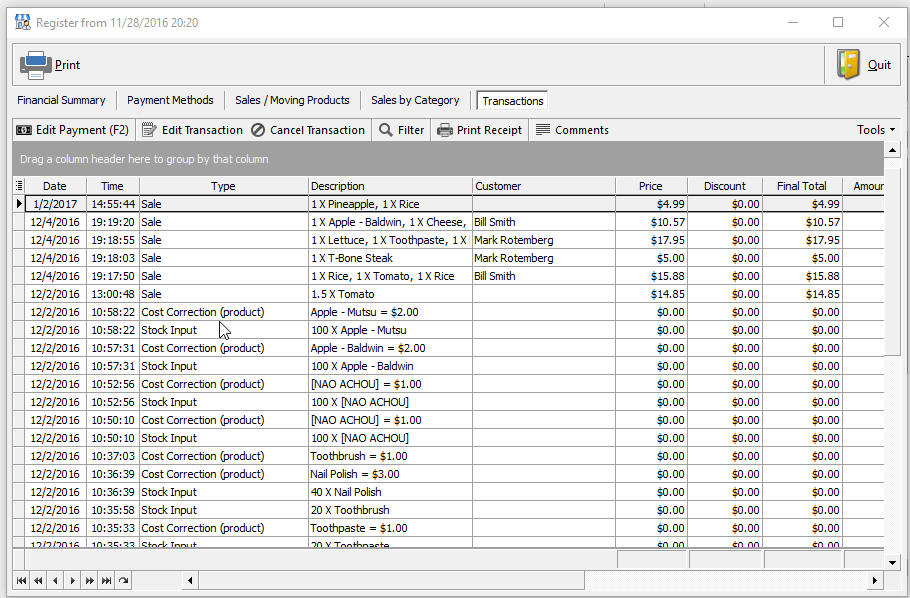This screenshot has height=598, width=910.
Task: Select 20 X Toothbrush stock input
Action: pos(448,510)
